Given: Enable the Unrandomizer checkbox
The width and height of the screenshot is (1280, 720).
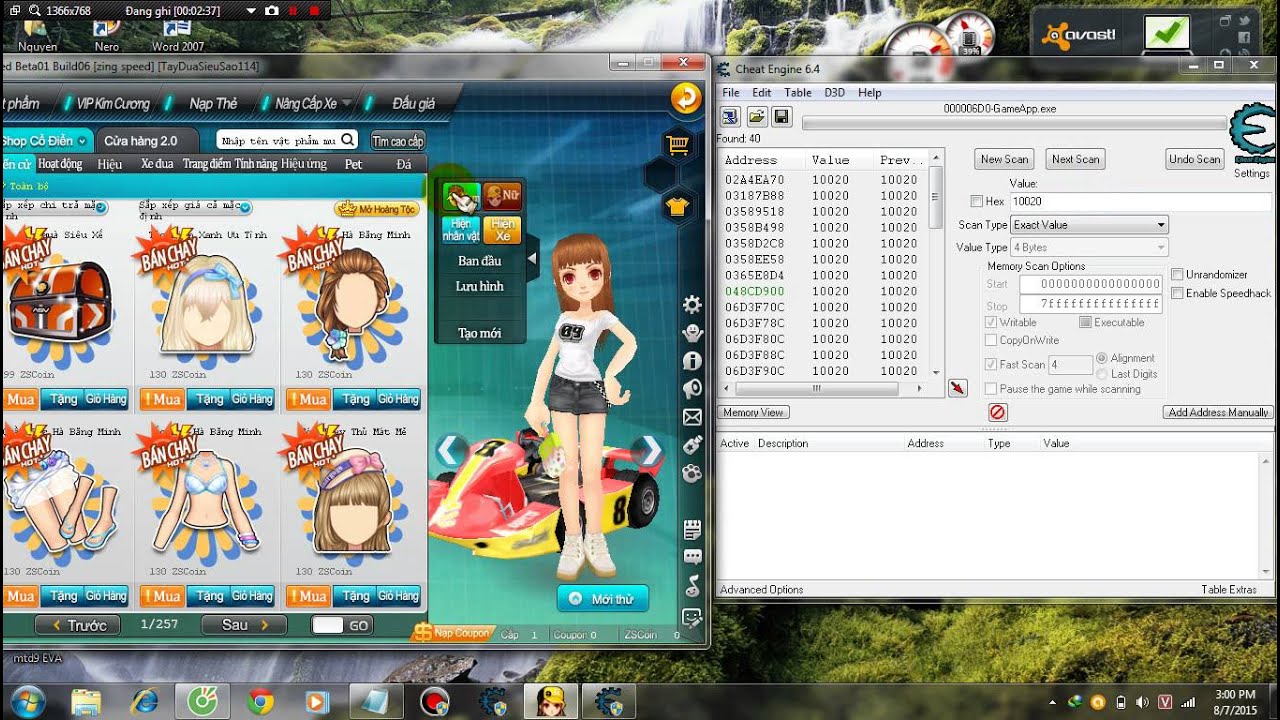Looking at the screenshot, I should (x=1177, y=274).
